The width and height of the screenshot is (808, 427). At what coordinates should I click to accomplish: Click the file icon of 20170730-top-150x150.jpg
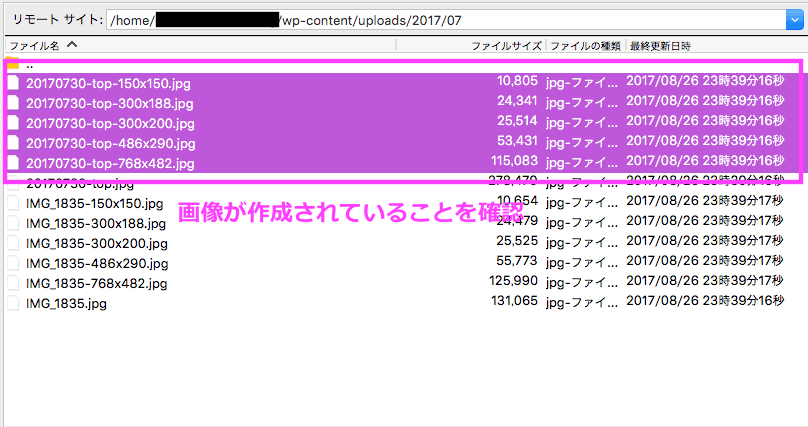point(13,82)
